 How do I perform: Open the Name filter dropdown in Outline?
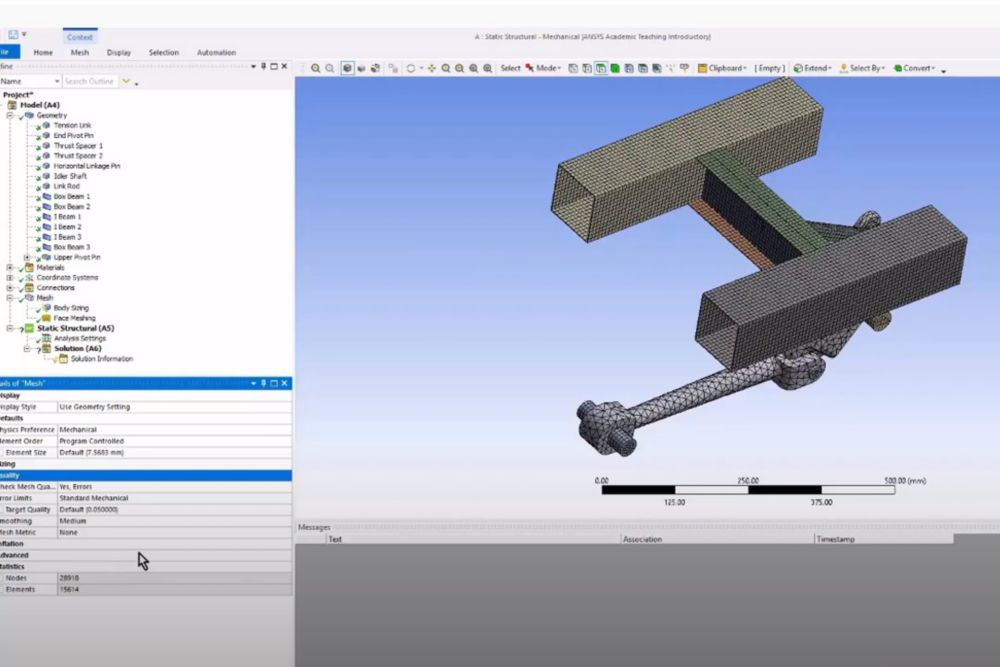(x=56, y=81)
